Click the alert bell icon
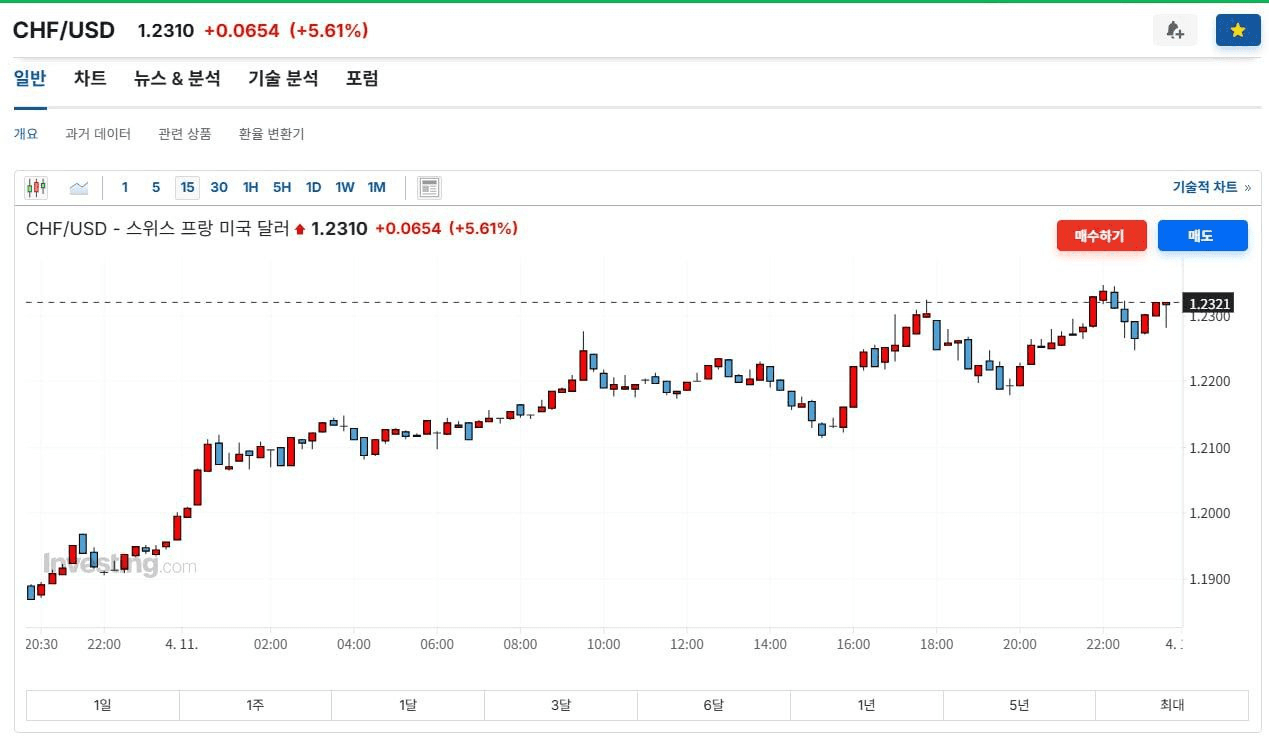 pyautogui.click(x=1175, y=30)
